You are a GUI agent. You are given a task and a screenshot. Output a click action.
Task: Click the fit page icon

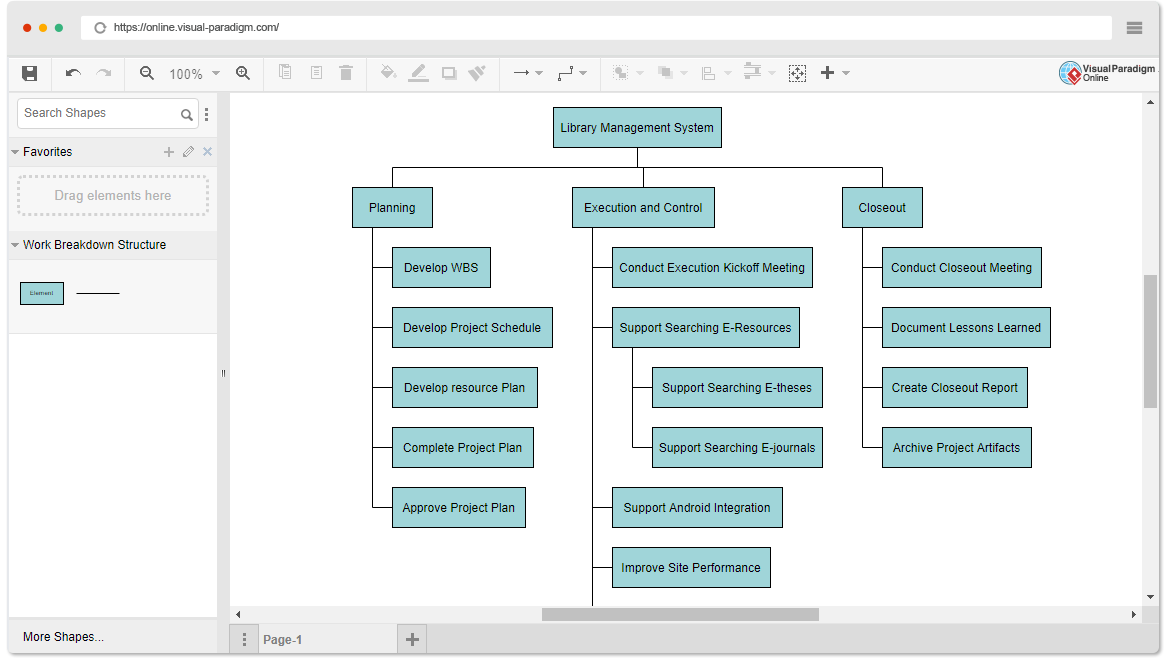pyautogui.click(x=798, y=73)
